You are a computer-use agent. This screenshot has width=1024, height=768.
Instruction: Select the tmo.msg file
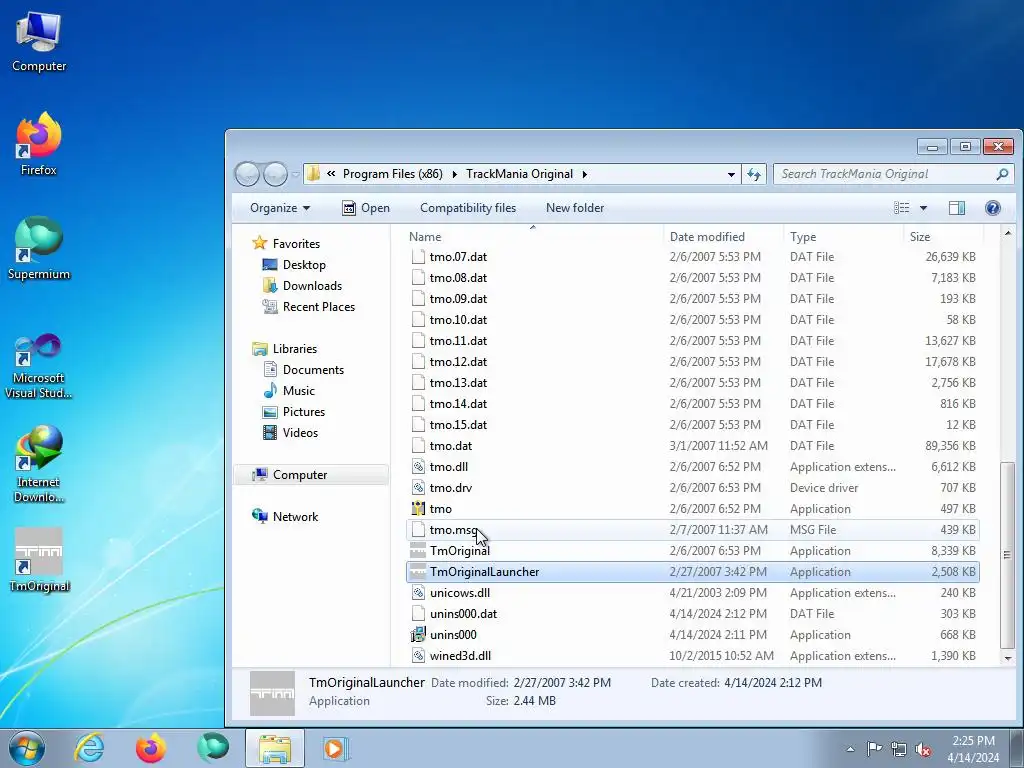coord(693,530)
